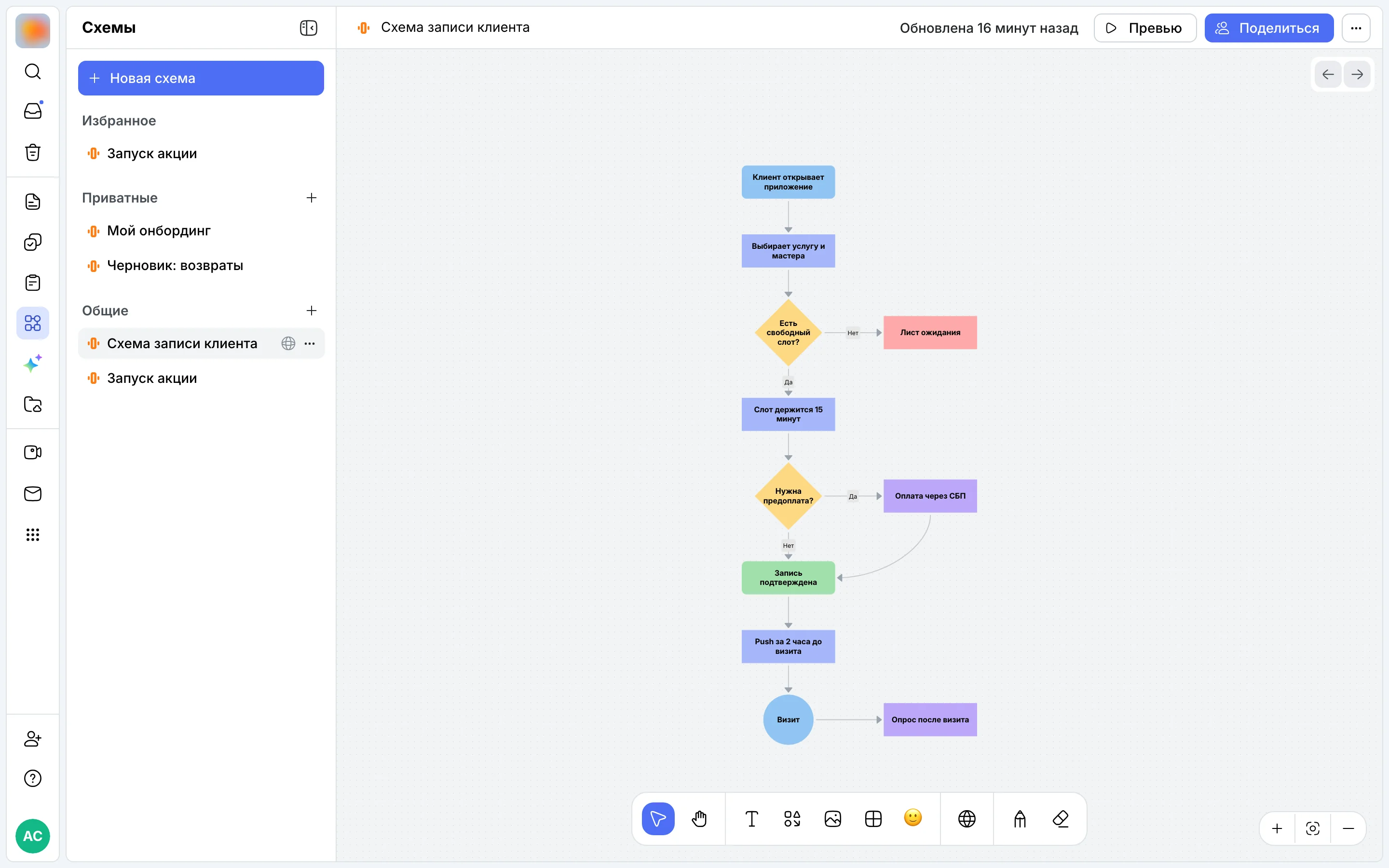Zoom in with the plus control
The height and width of the screenshot is (868, 1389).
(x=1277, y=828)
